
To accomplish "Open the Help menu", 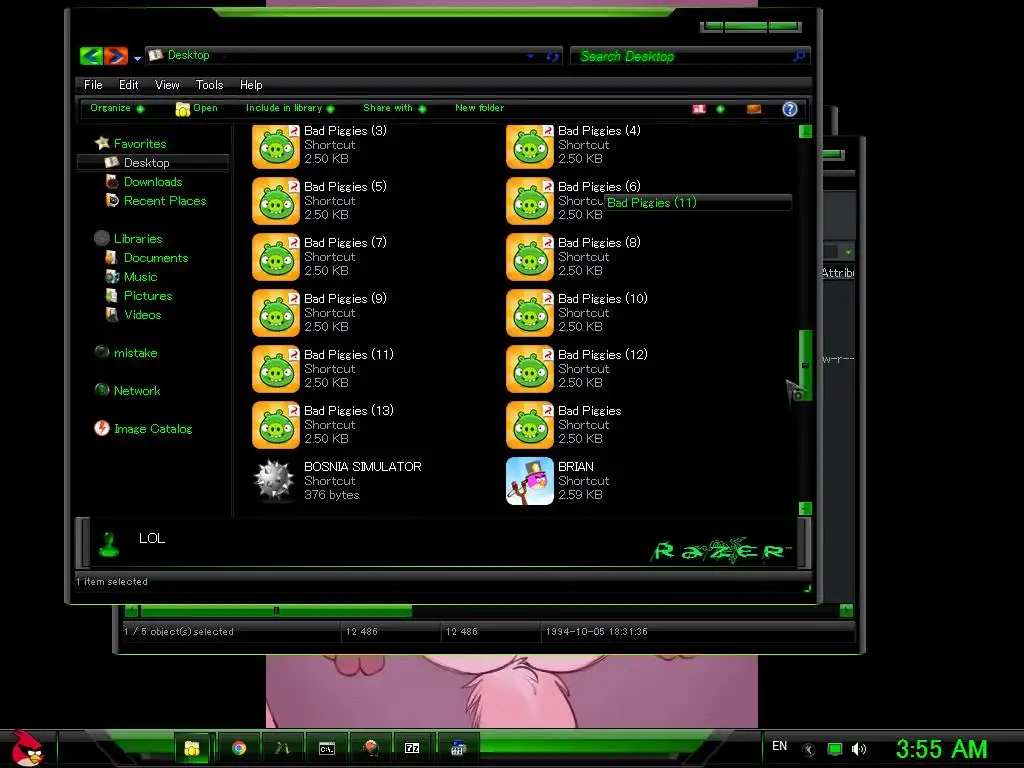I will (251, 85).
